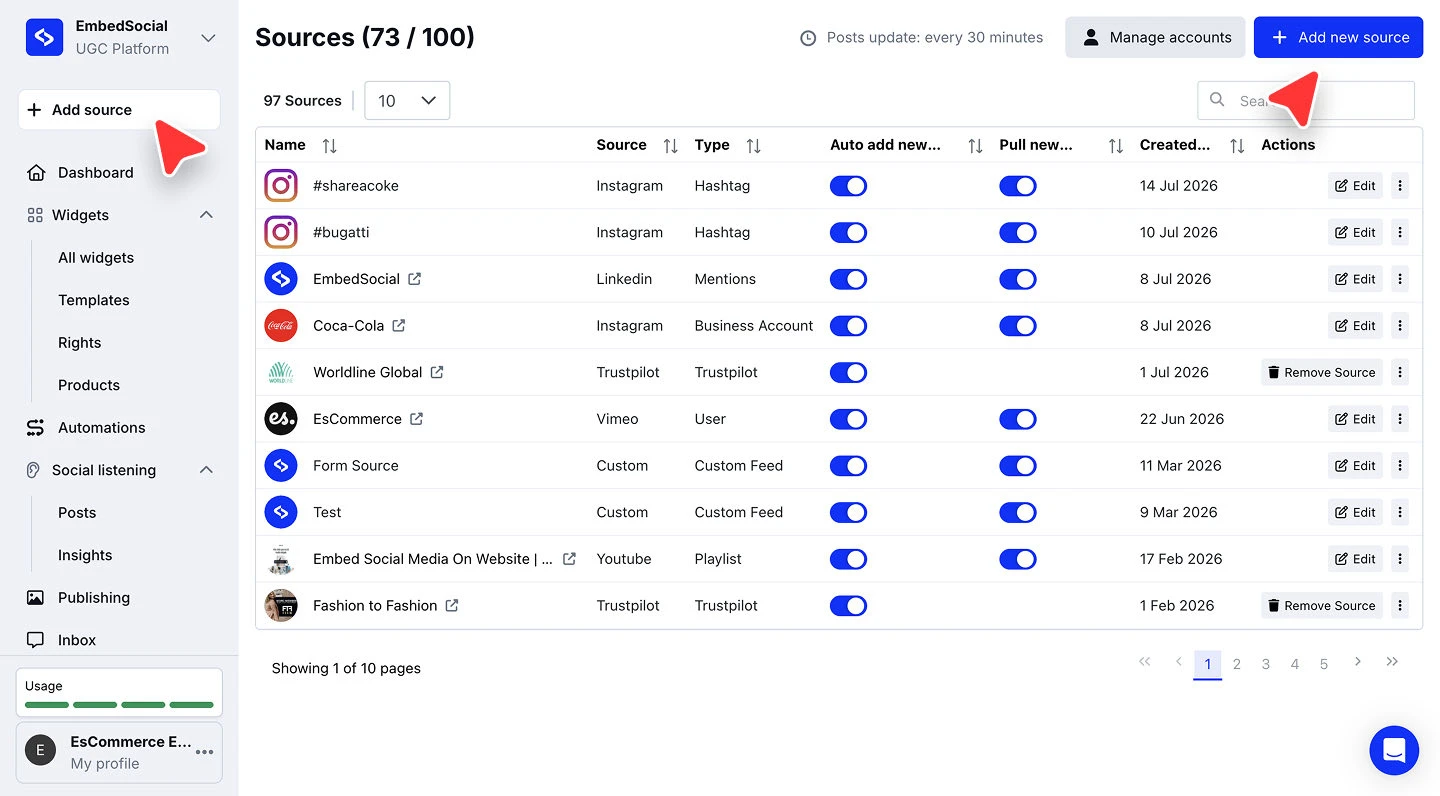Screen dimensions: 1440x796
Task: Open three-dot menu for Fashion to Fashion row
Action: 1400,605
